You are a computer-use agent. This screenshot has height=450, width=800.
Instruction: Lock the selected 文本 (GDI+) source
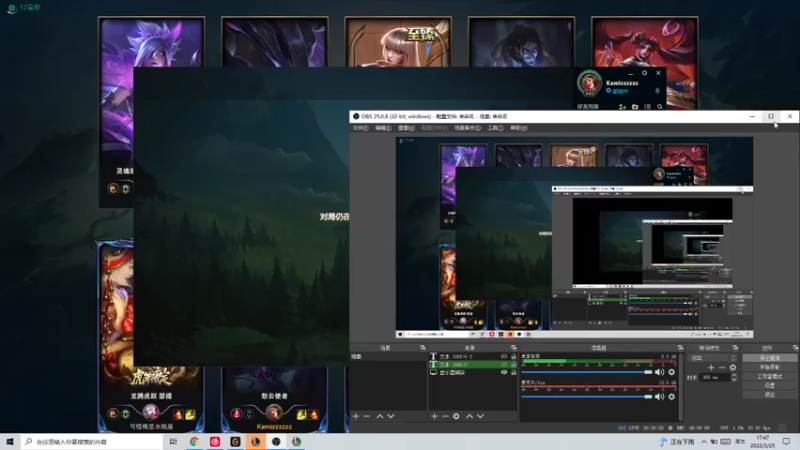tap(513, 365)
